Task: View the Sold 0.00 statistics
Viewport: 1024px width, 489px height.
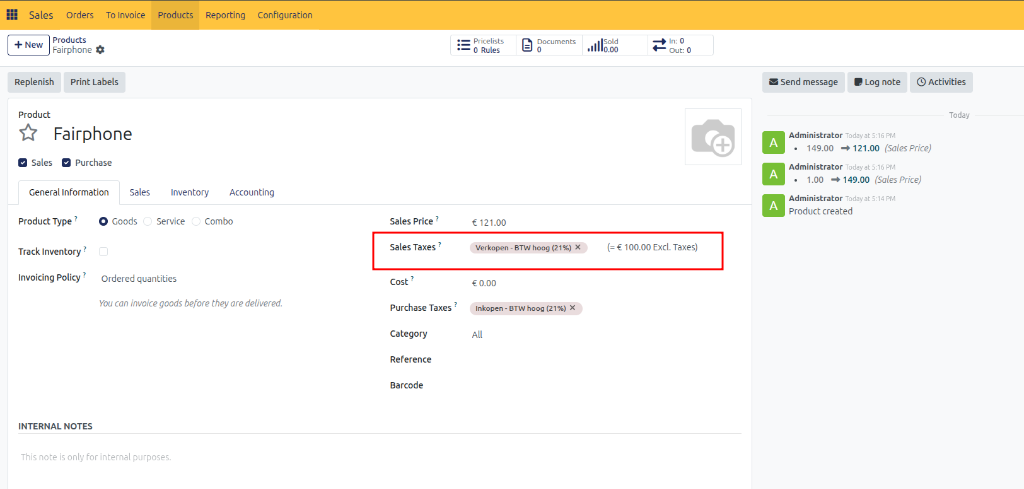Action: pos(614,45)
